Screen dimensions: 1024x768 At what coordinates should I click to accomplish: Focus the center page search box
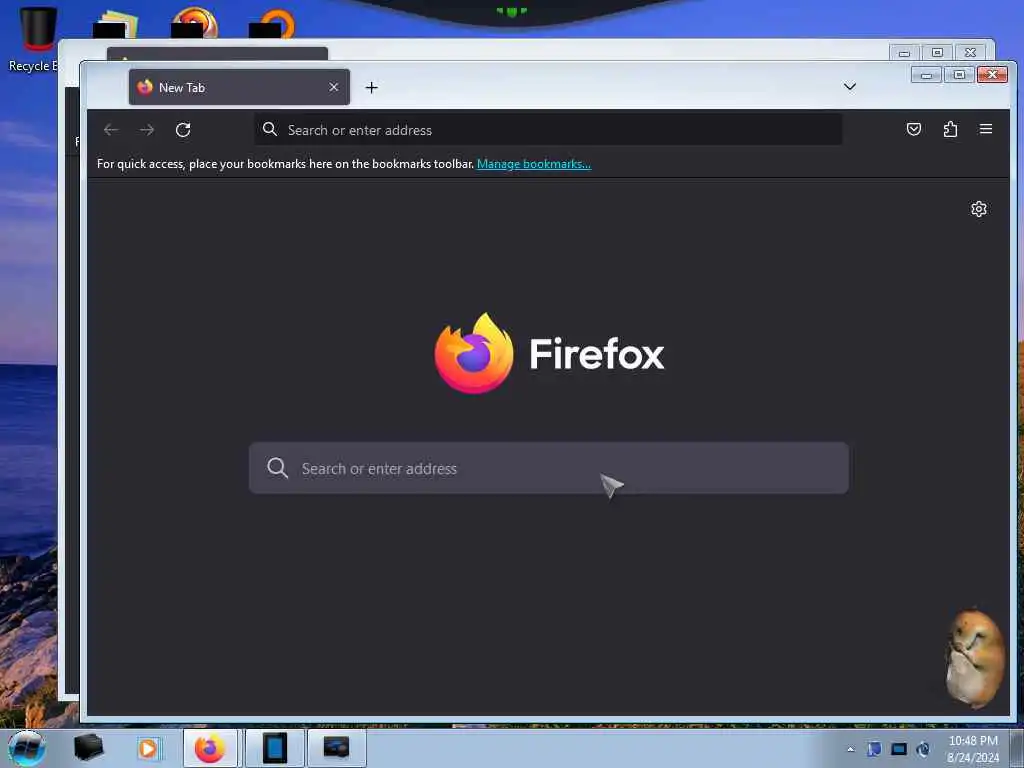point(549,468)
